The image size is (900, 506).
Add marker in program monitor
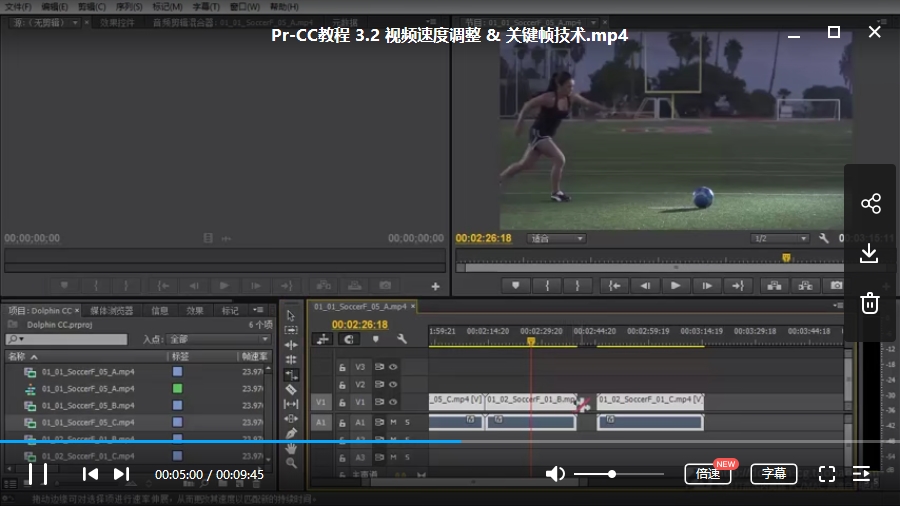click(x=515, y=285)
